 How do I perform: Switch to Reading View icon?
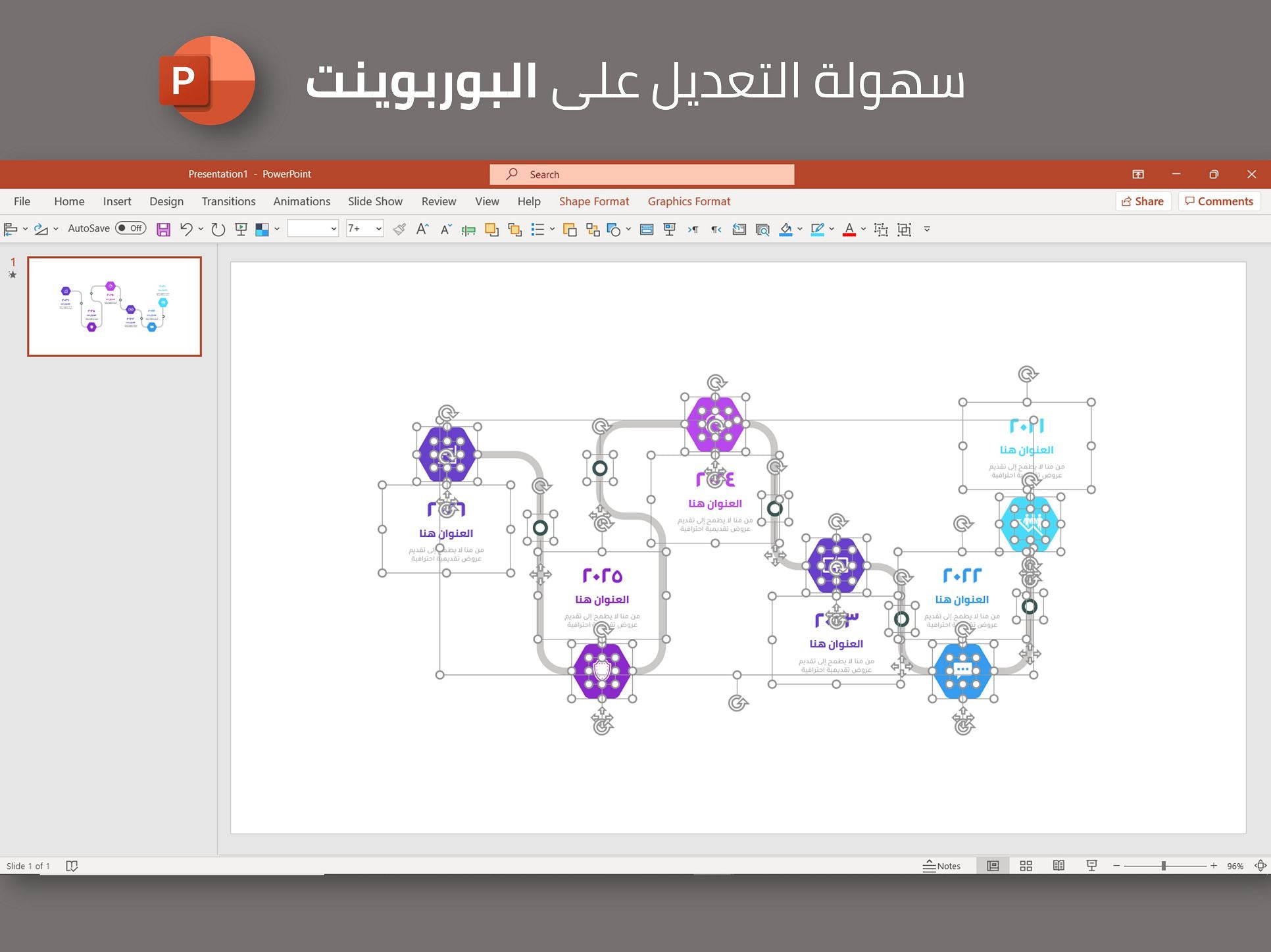[1059, 866]
